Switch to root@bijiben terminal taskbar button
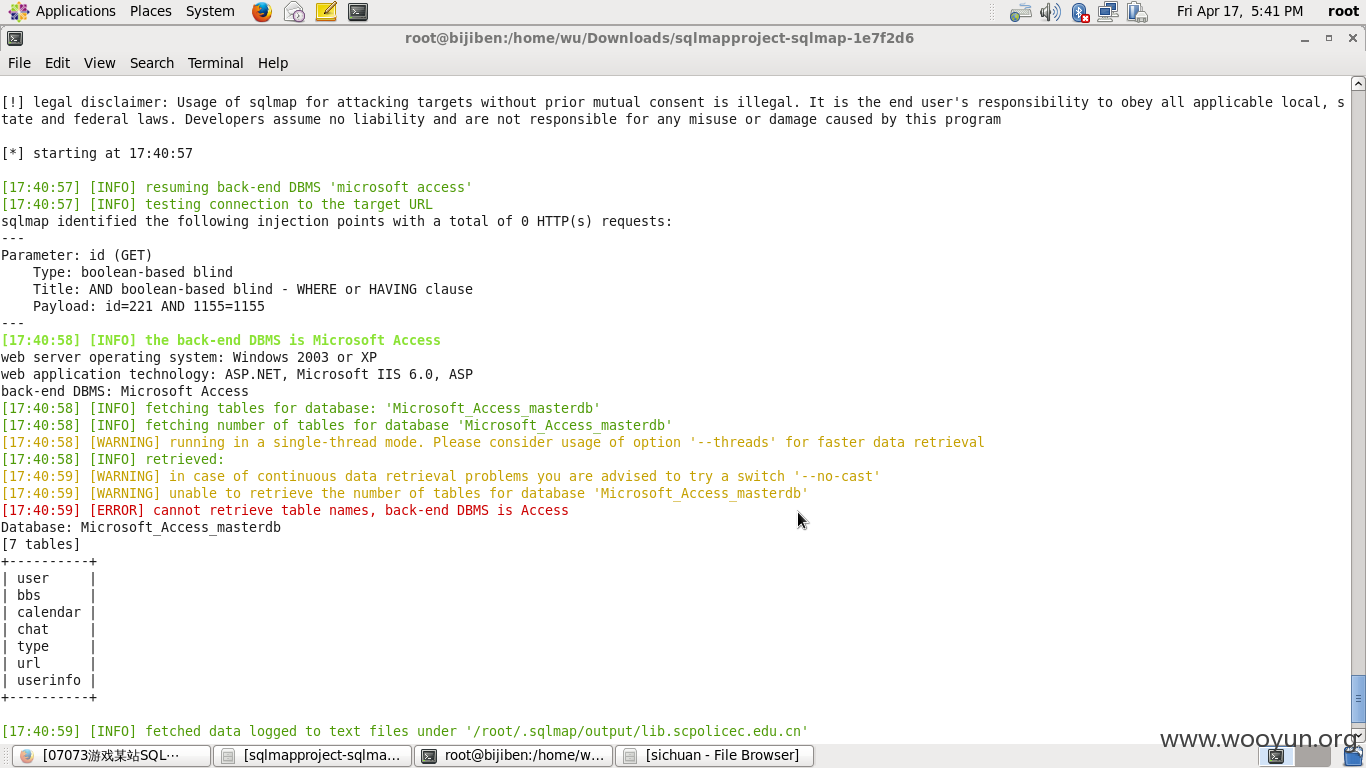The height and width of the screenshot is (768, 1366). click(514, 755)
